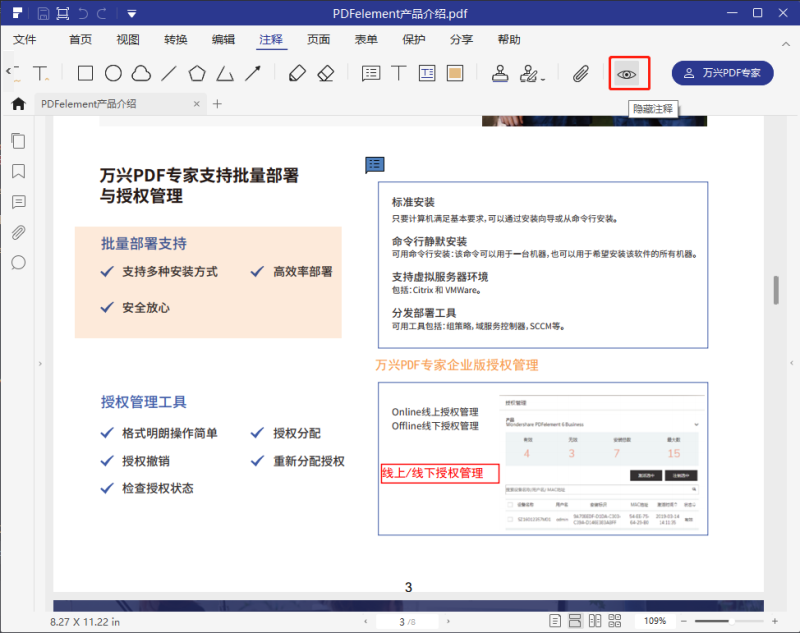
Task: Open the bookmarks panel in sidebar
Action: [x=18, y=171]
